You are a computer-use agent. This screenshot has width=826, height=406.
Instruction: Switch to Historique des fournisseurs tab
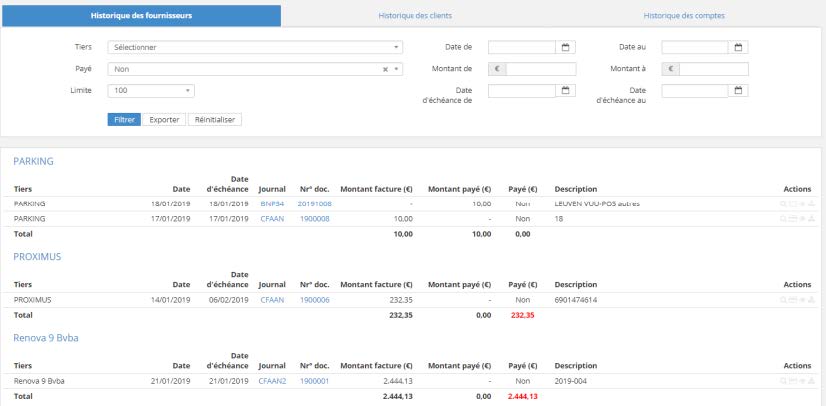pos(141,16)
